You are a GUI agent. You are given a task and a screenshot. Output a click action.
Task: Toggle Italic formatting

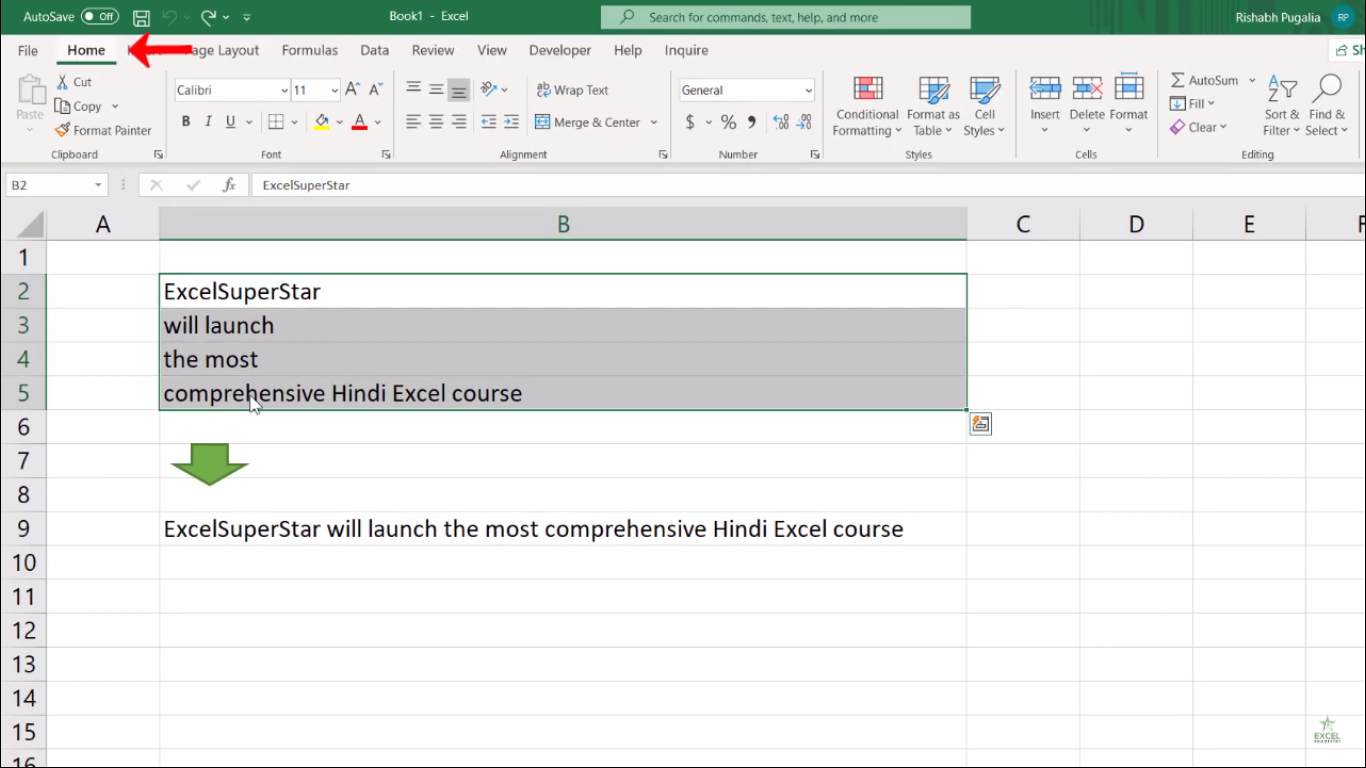click(x=208, y=122)
